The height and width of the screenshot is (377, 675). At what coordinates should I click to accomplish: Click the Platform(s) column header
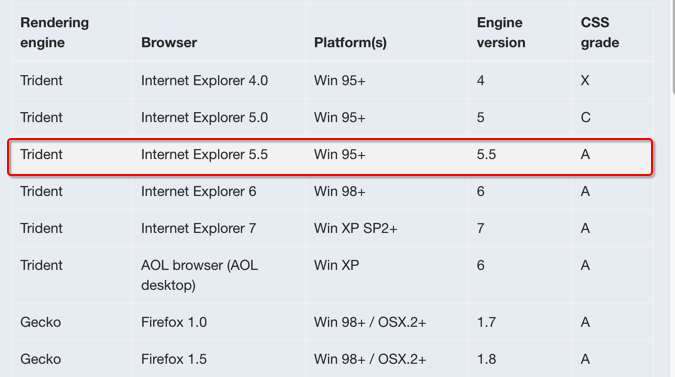click(387, 32)
